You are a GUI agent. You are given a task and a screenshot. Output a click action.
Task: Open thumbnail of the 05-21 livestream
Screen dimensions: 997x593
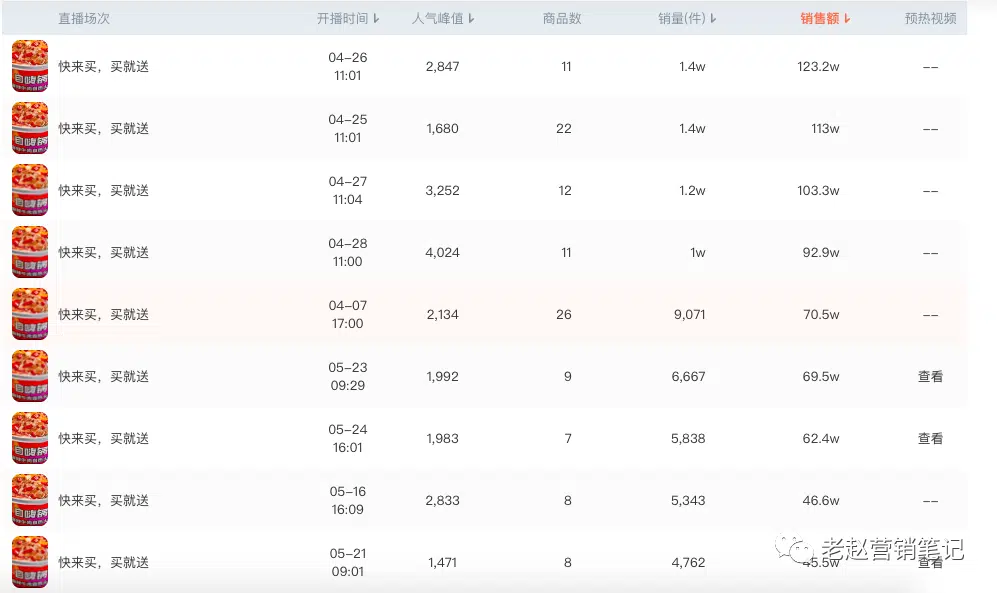coord(30,562)
